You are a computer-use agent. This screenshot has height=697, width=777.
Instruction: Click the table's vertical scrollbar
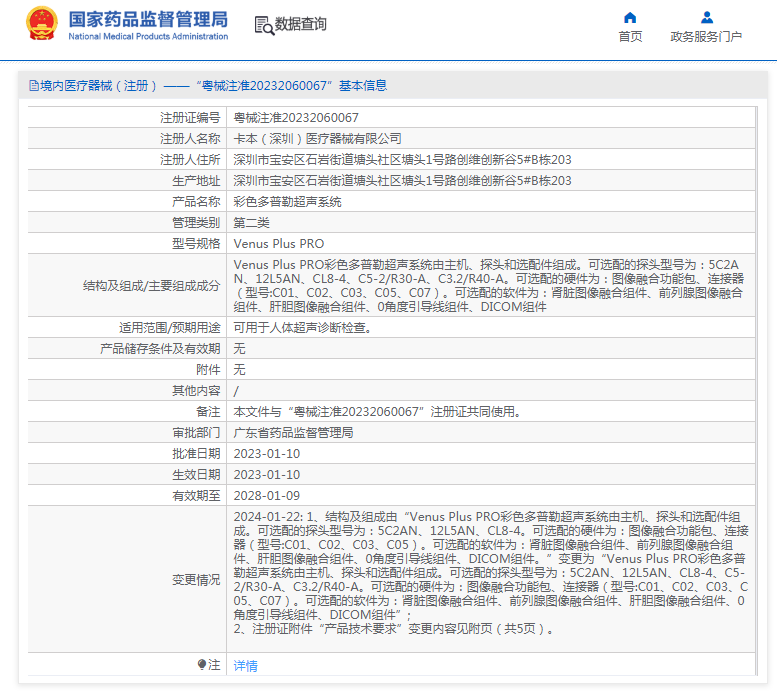(757, 390)
